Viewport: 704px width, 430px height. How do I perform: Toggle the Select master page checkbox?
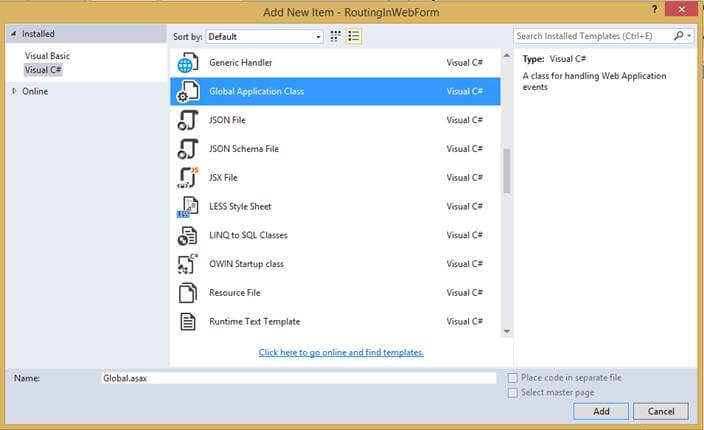(x=512, y=393)
